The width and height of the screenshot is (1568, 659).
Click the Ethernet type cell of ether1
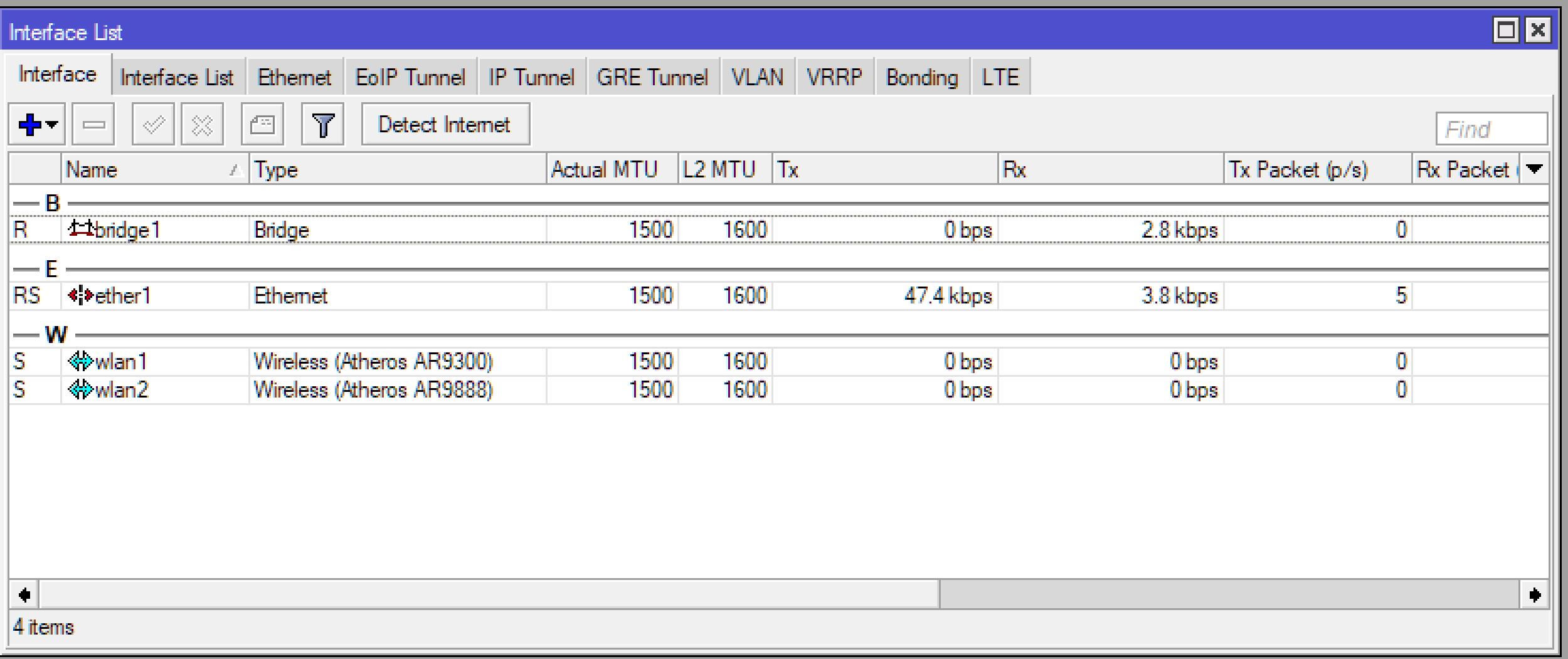(x=398, y=295)
